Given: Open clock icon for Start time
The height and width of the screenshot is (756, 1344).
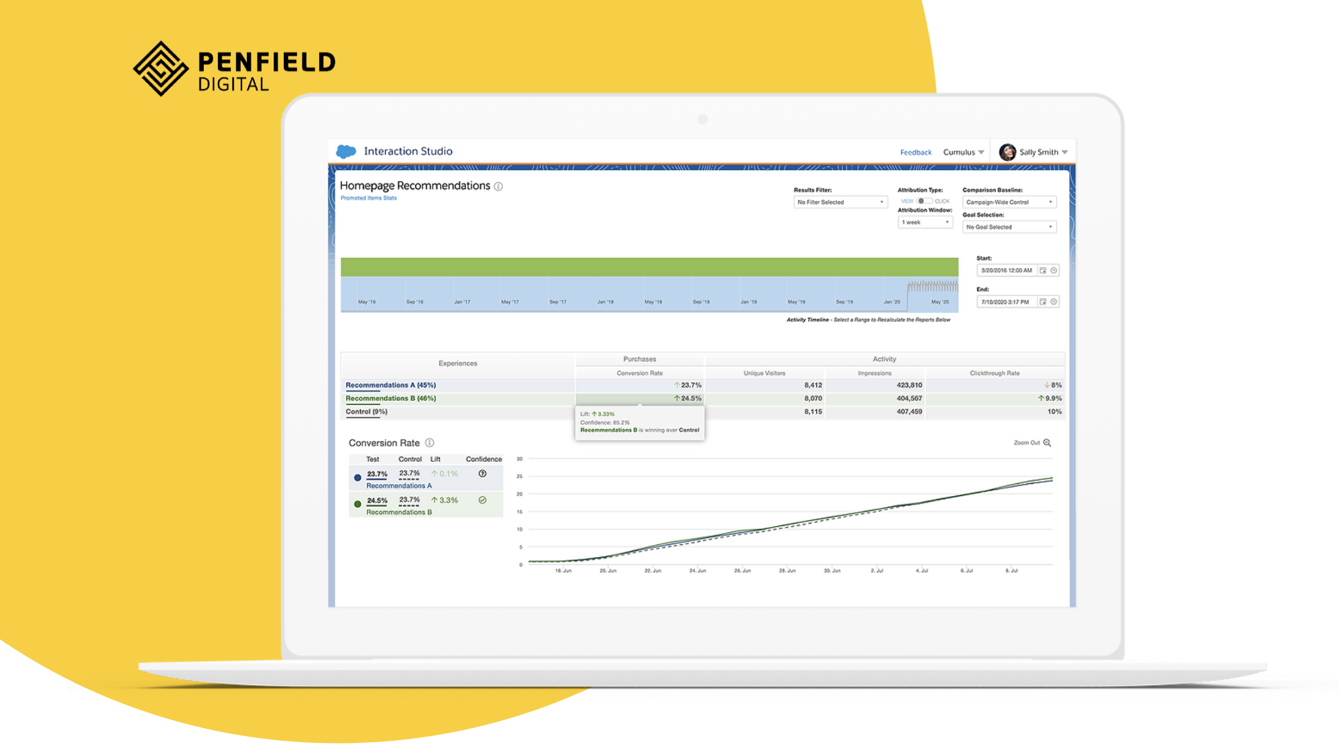Looking at the screenshot, I should (x=1054, y=271).
